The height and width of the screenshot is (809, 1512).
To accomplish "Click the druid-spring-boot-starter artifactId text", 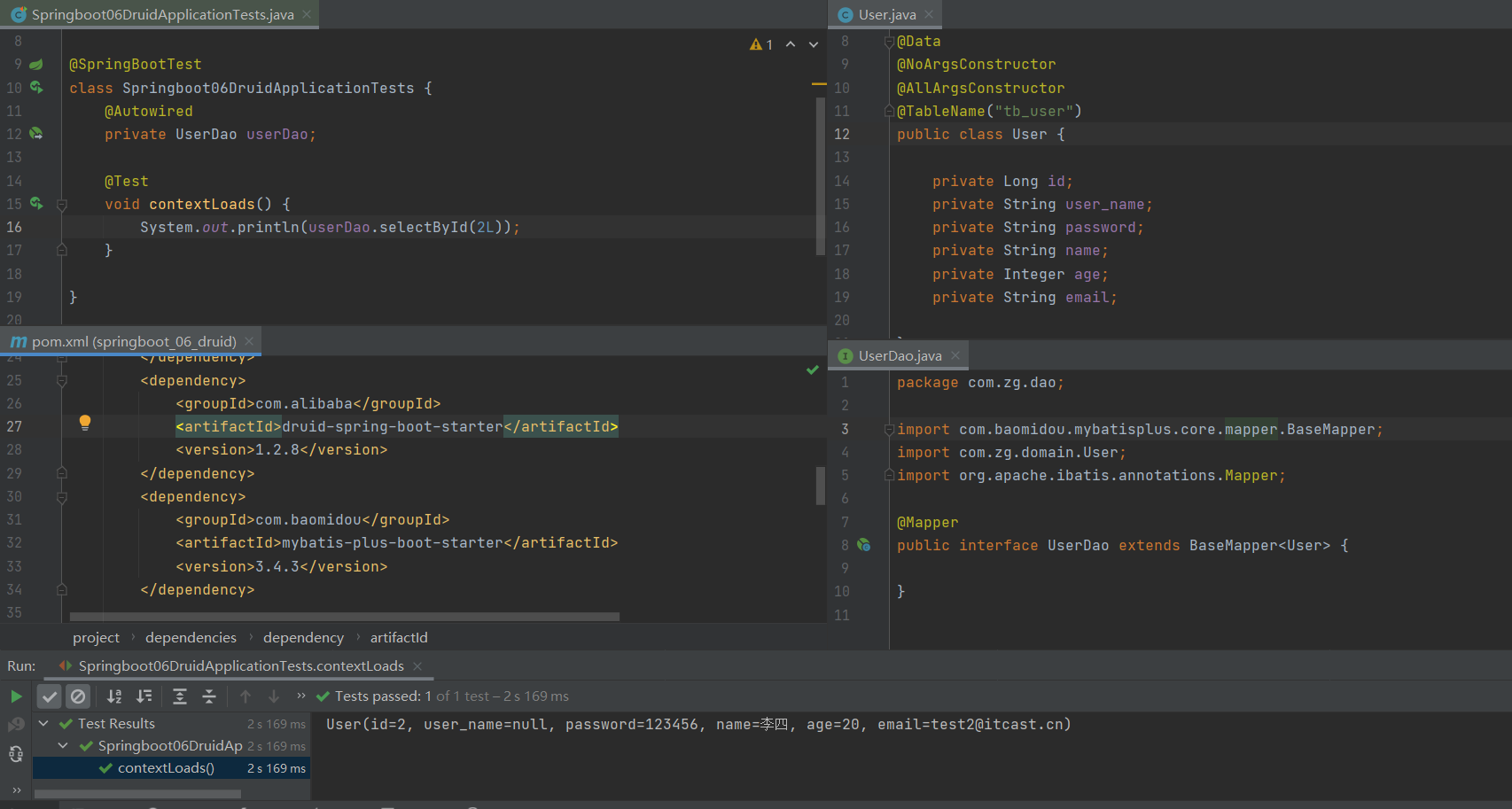I will click(393, 426).
